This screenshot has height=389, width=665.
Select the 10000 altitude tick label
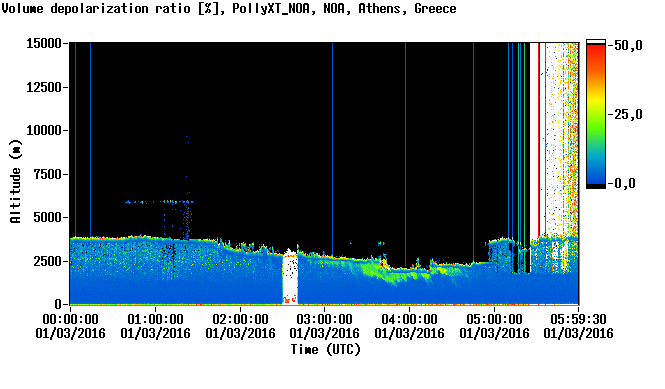[44, 130]
